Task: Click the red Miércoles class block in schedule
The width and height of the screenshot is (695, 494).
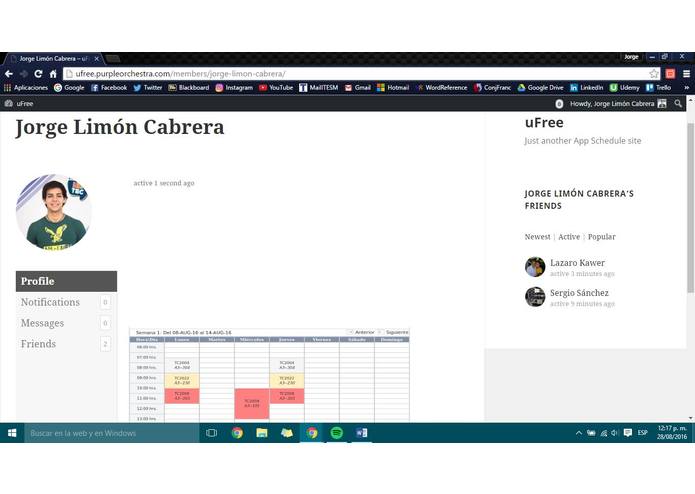Action: pyautogui.click(x=252, y=404)
